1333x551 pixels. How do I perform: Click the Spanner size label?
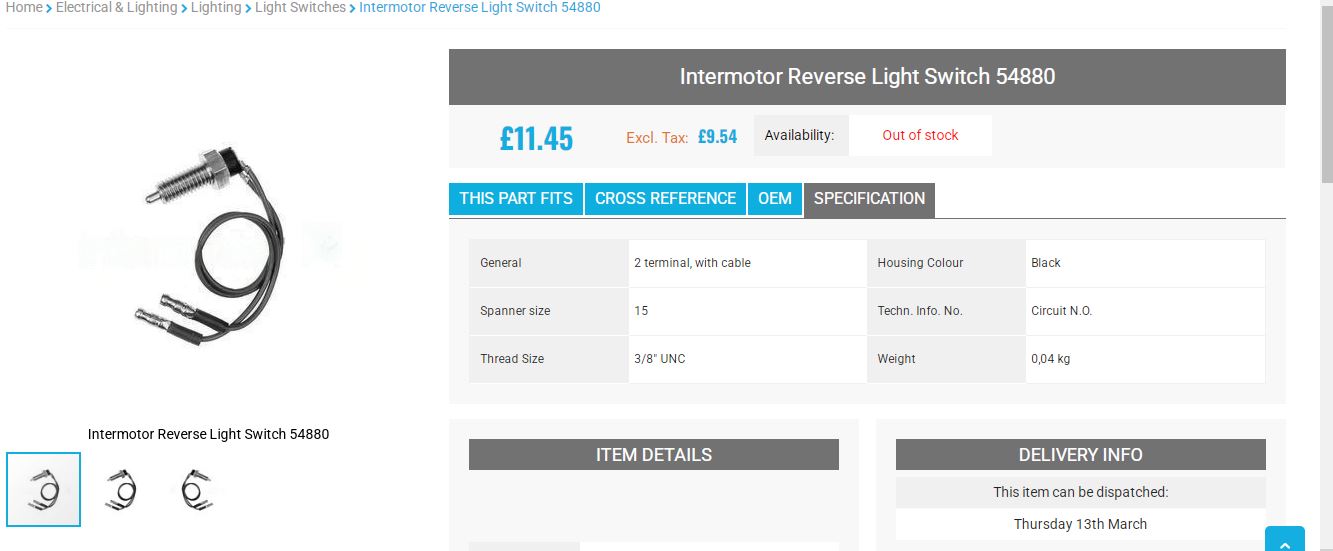click(x=515, y=311)
